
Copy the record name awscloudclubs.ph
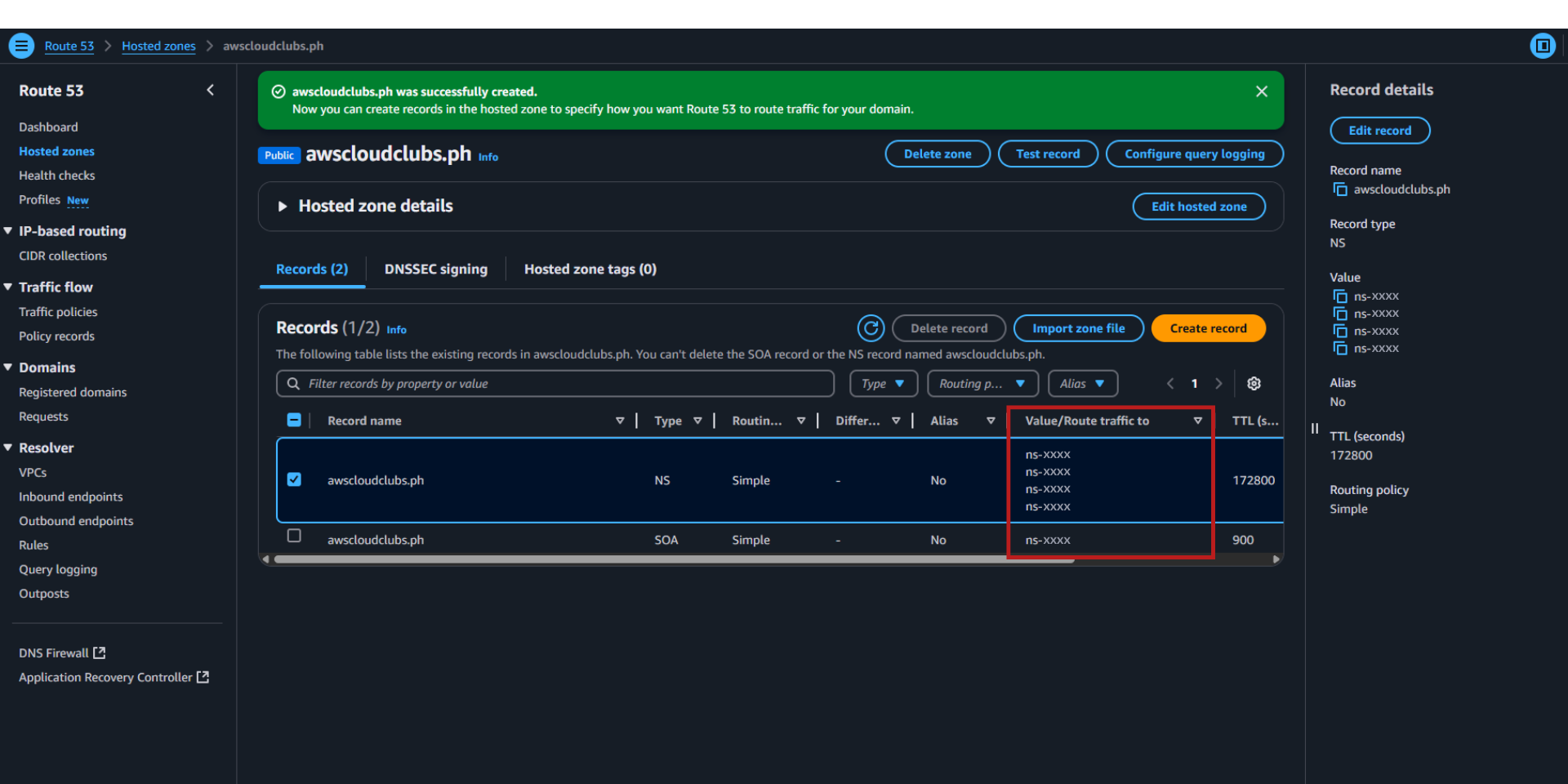click(1340, 189)
